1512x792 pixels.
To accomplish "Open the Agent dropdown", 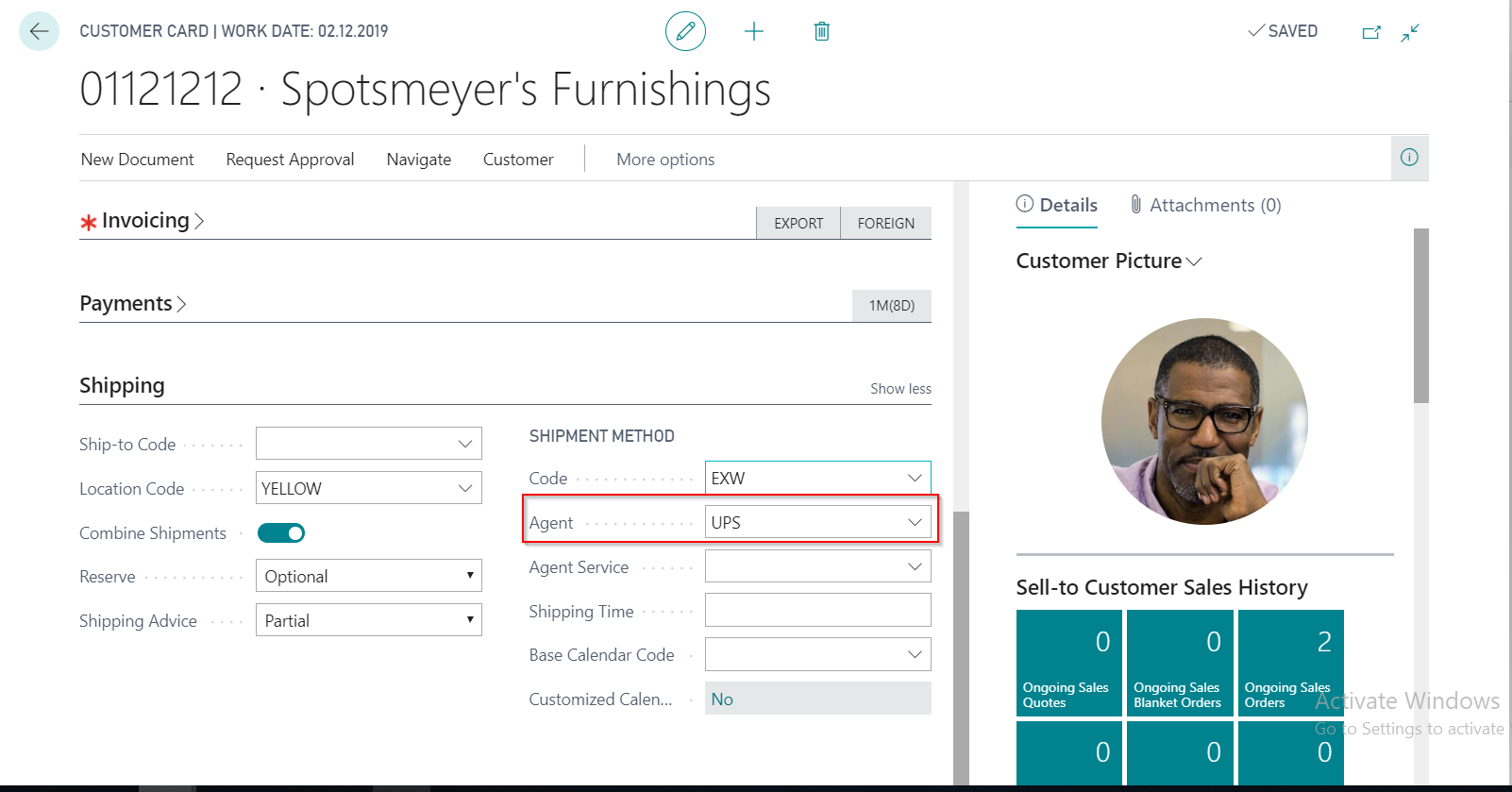I will click(x=914, y=522).
